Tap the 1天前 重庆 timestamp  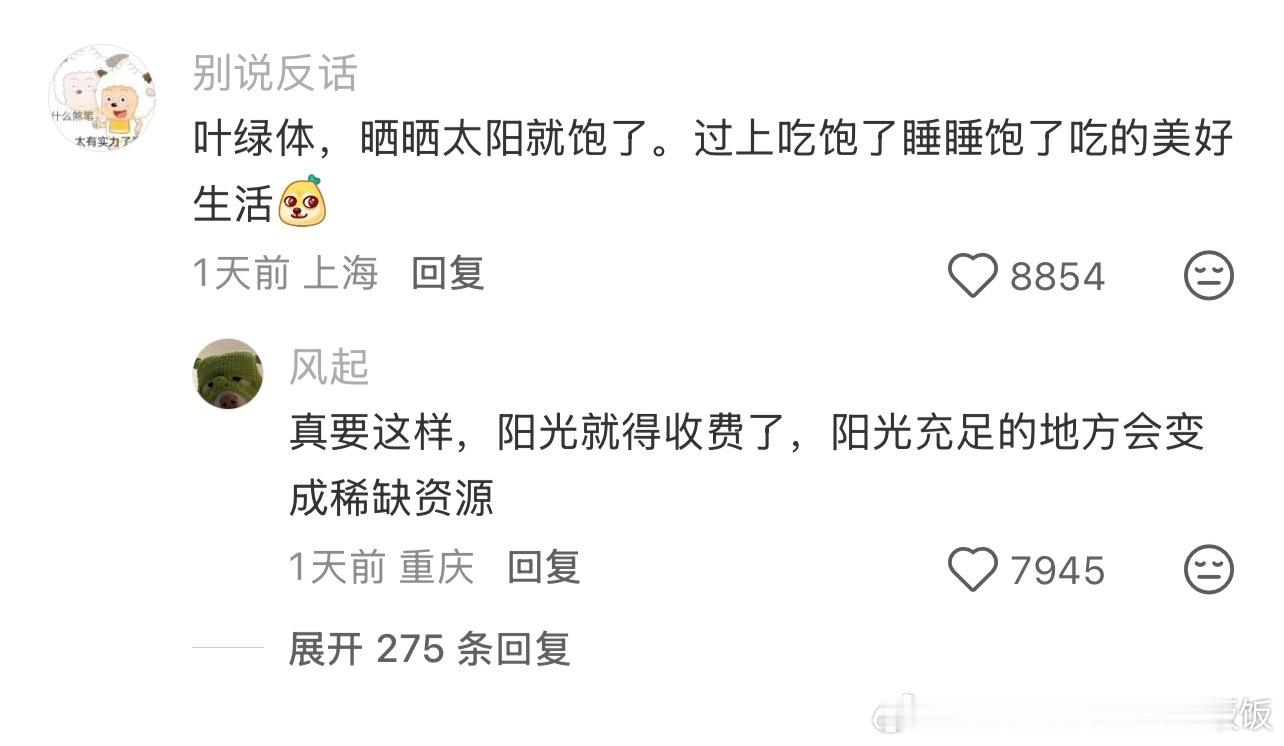tap(382, 568)
